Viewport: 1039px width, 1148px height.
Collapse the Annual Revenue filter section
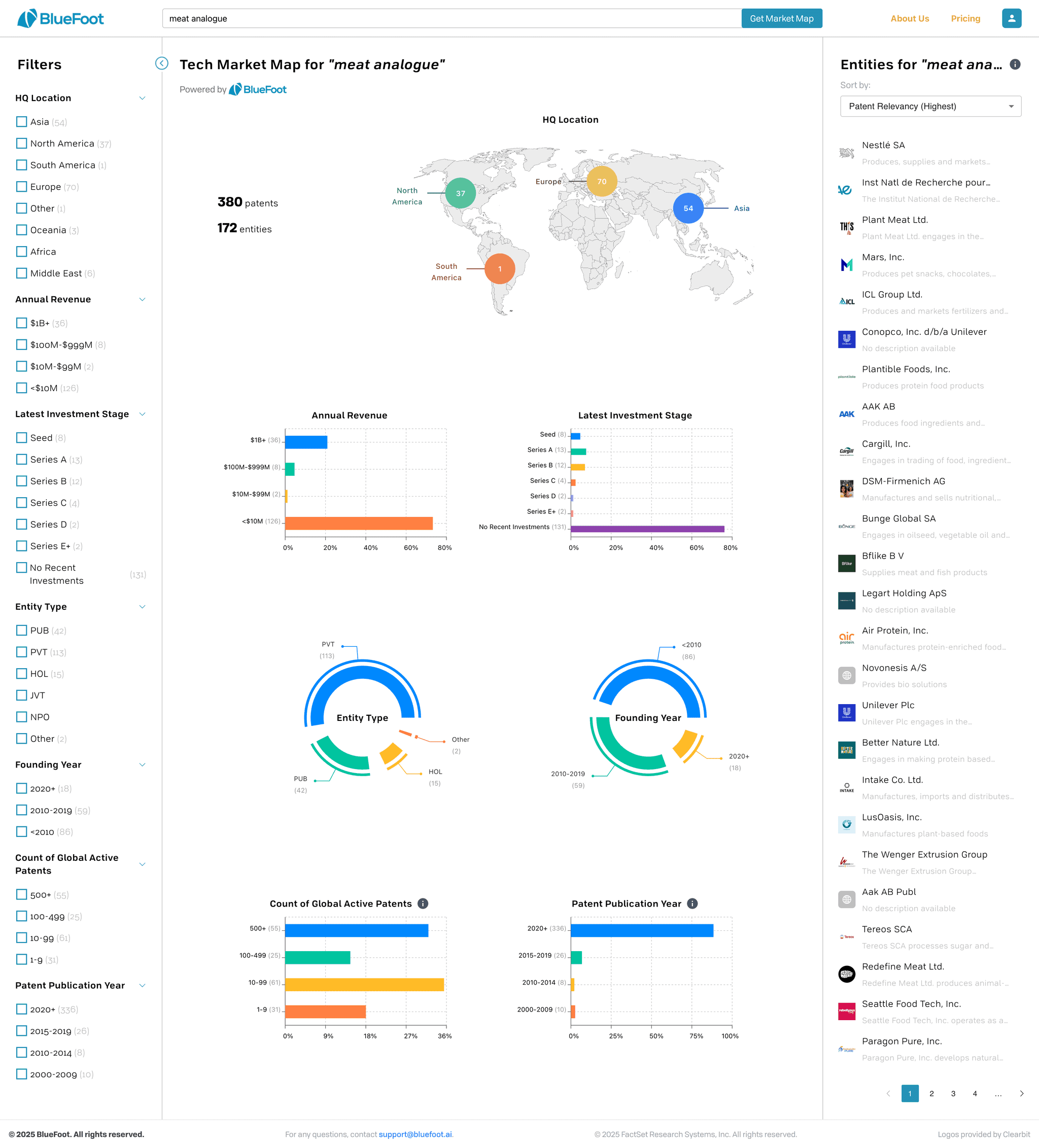[143, 299]
